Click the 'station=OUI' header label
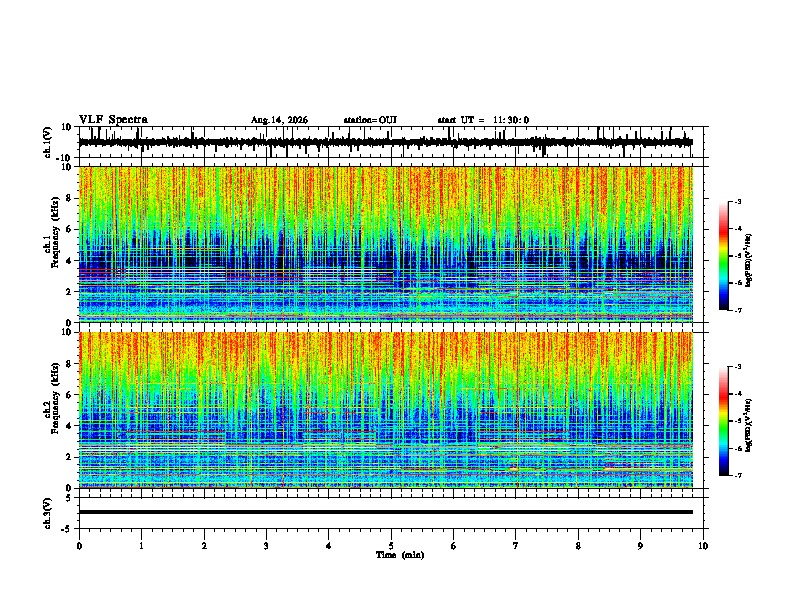 click(370, 120)
